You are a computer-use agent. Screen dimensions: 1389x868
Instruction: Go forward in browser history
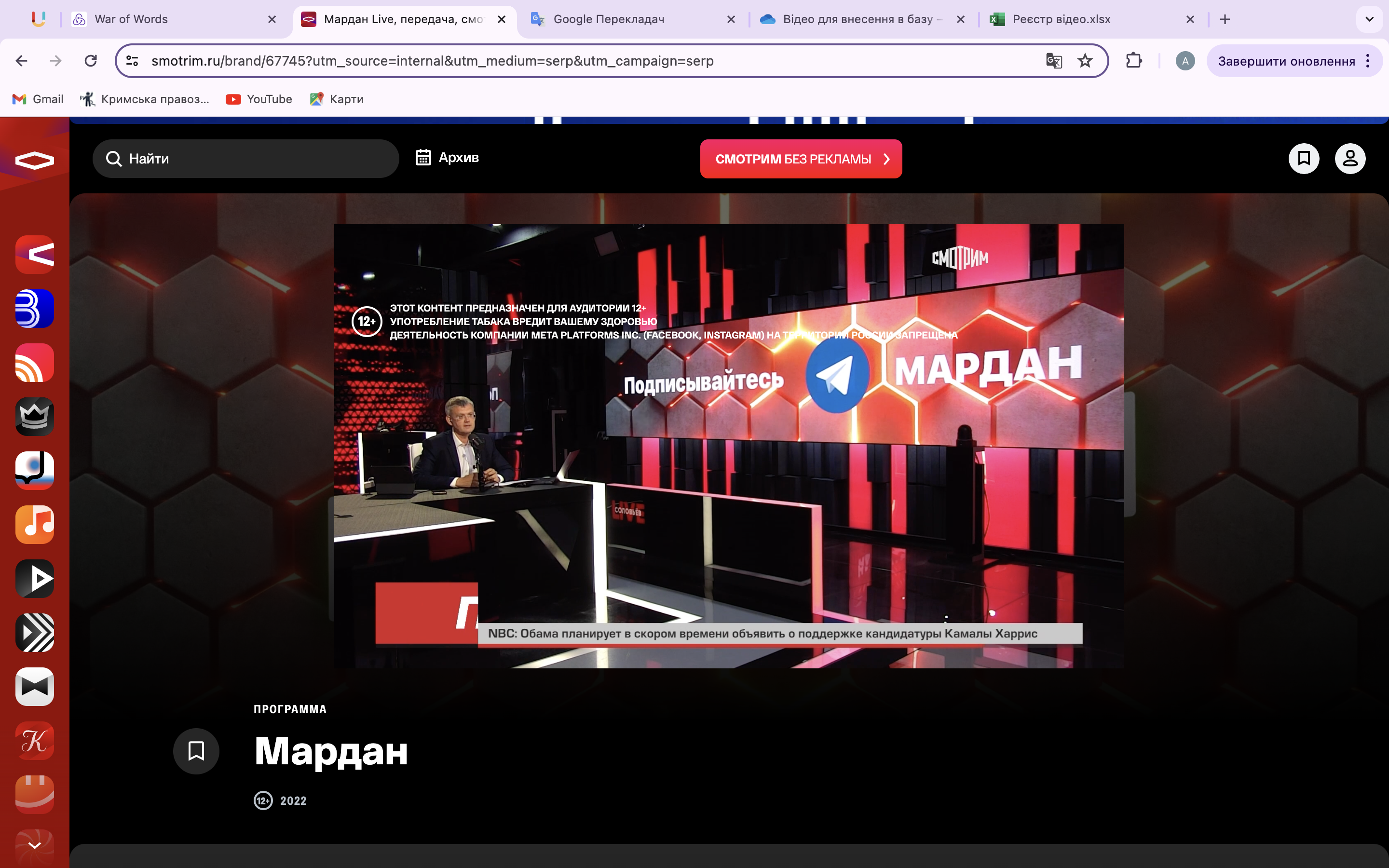(x=55, y=61)
